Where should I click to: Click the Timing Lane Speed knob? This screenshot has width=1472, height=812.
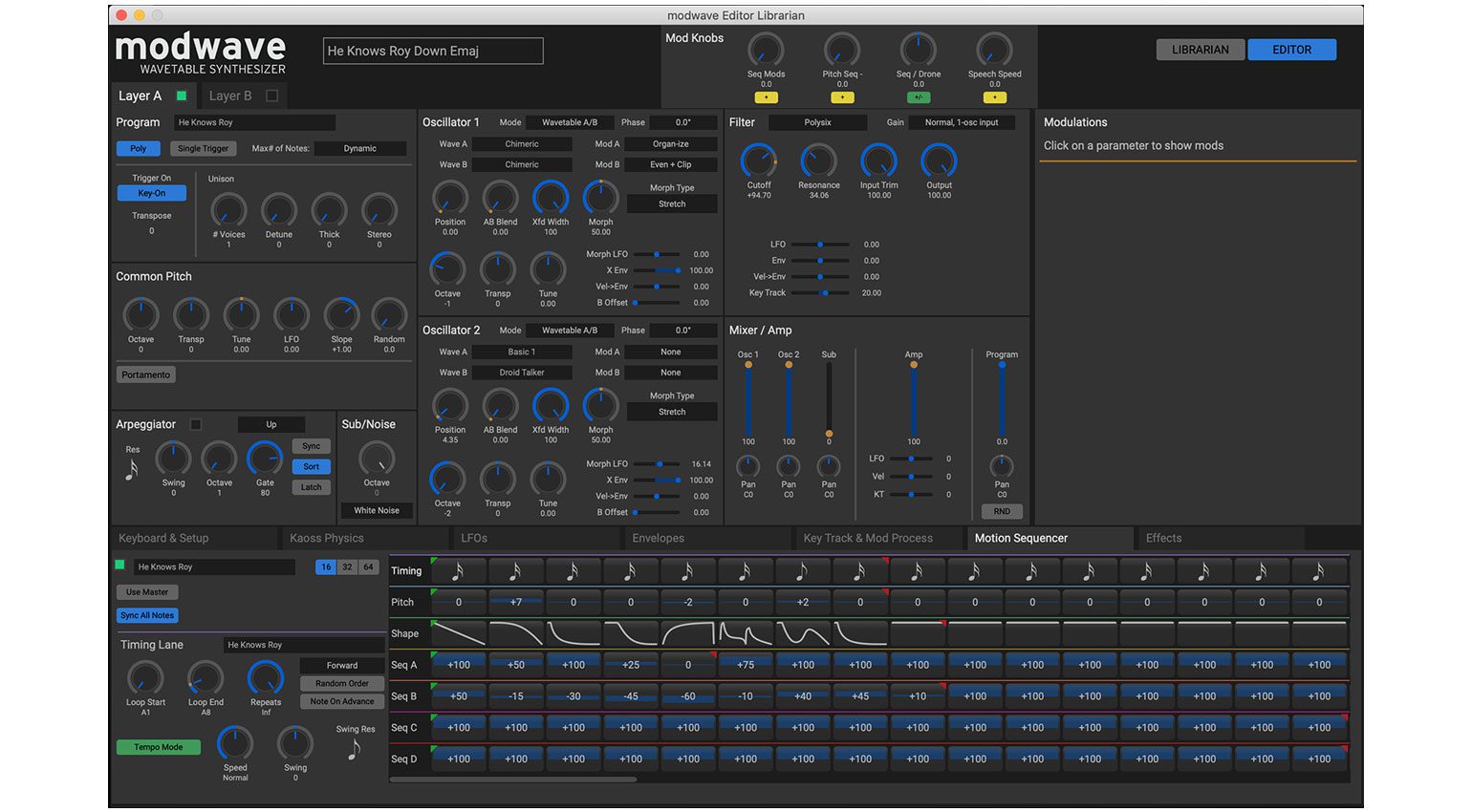coord(235,743)
